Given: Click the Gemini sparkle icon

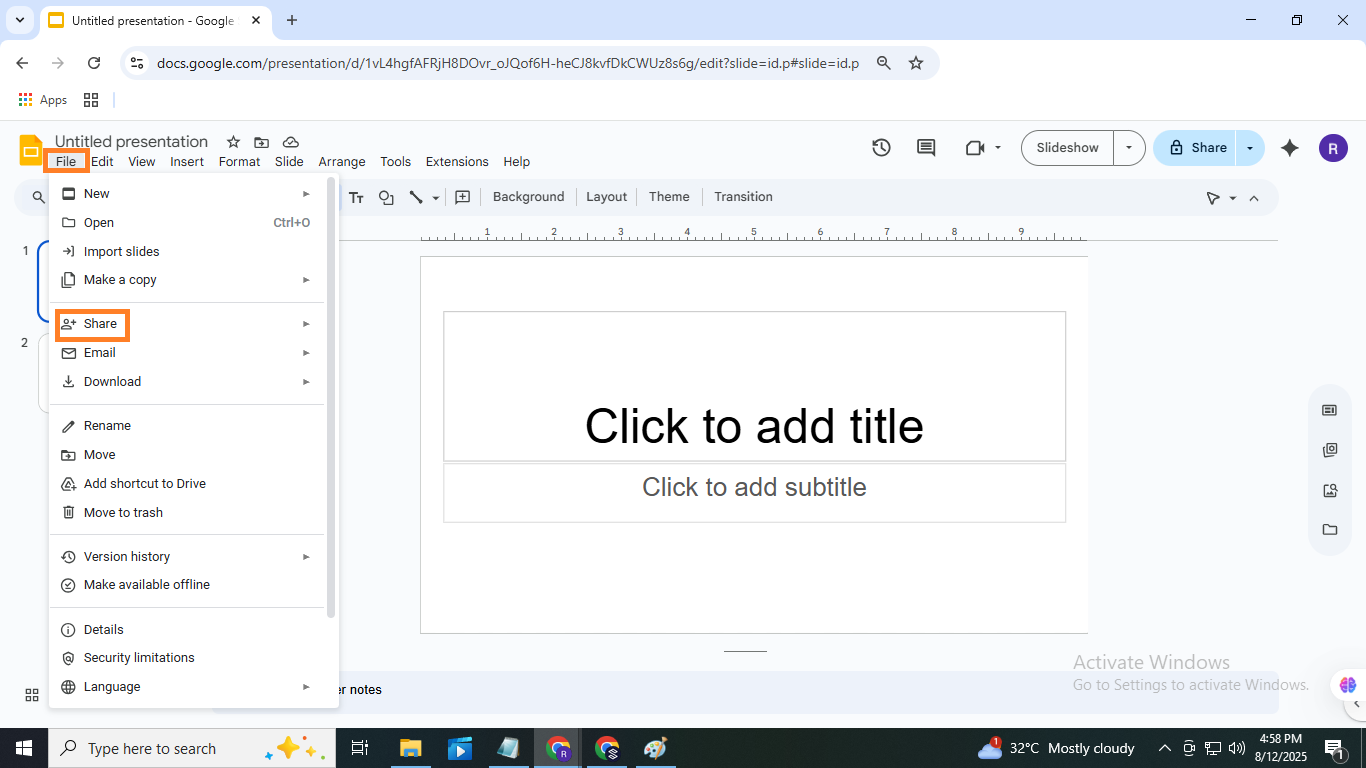Looking at the screenshot, I should [x=1290, y=148].
